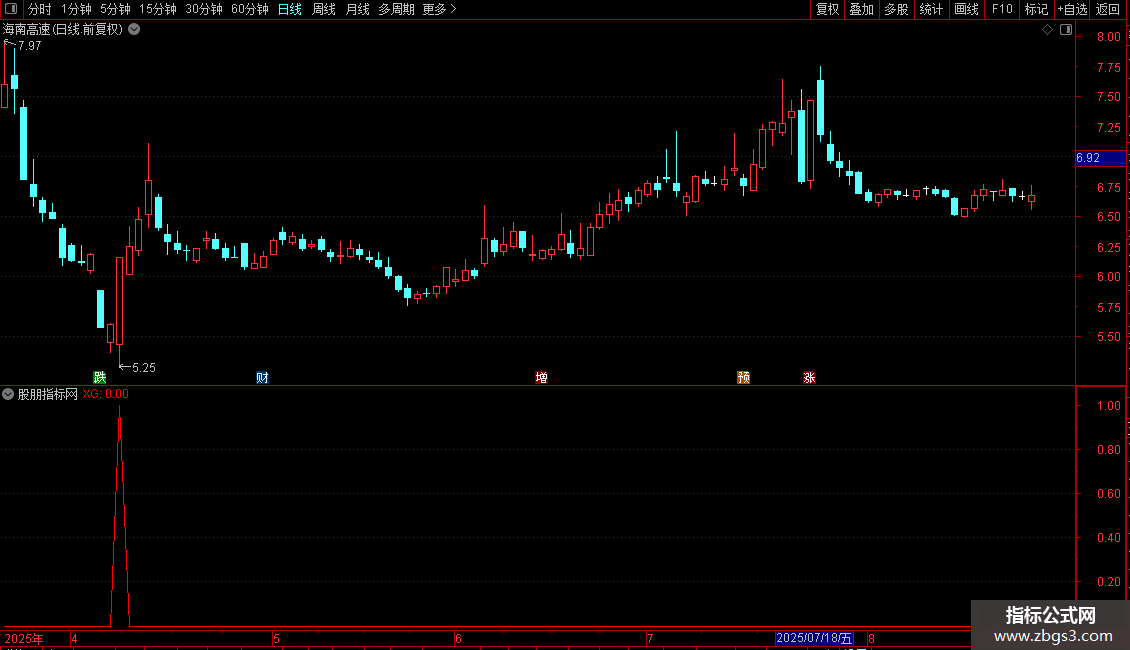Click the month 8 axis marker
1130x650 pixels.
click(x=871, y=638)
